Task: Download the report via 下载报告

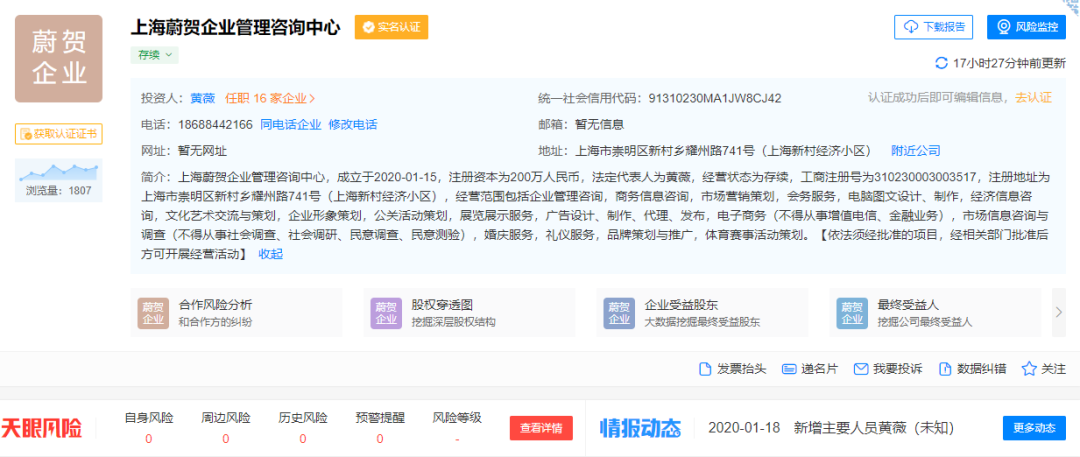Action: [933, 27]
